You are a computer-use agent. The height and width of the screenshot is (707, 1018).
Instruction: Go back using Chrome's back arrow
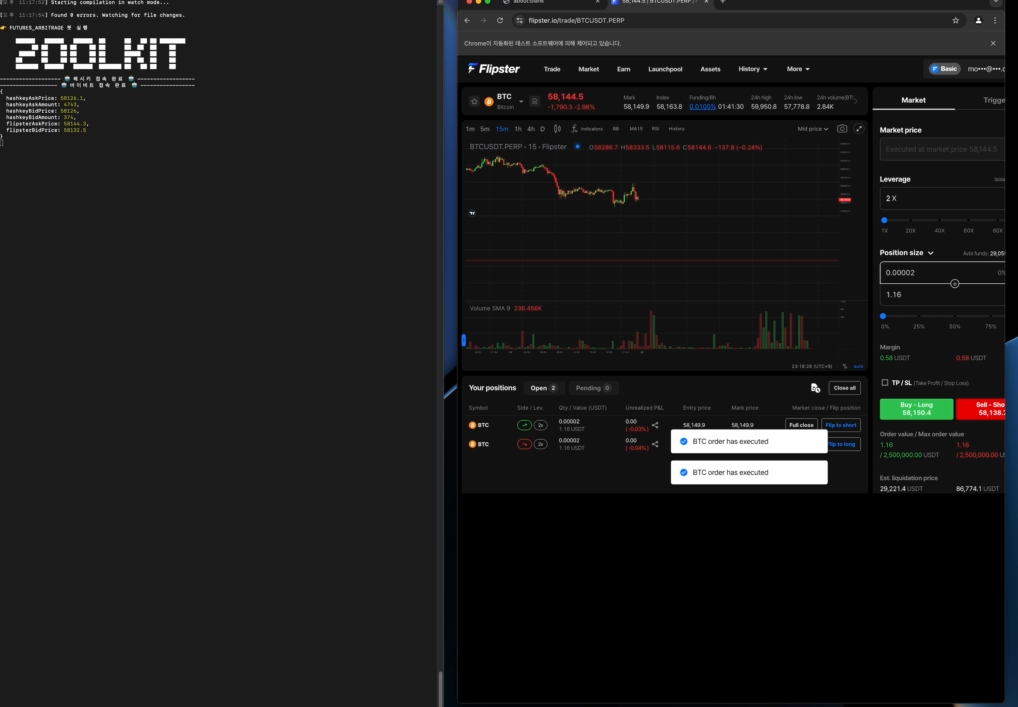(467, 20)
